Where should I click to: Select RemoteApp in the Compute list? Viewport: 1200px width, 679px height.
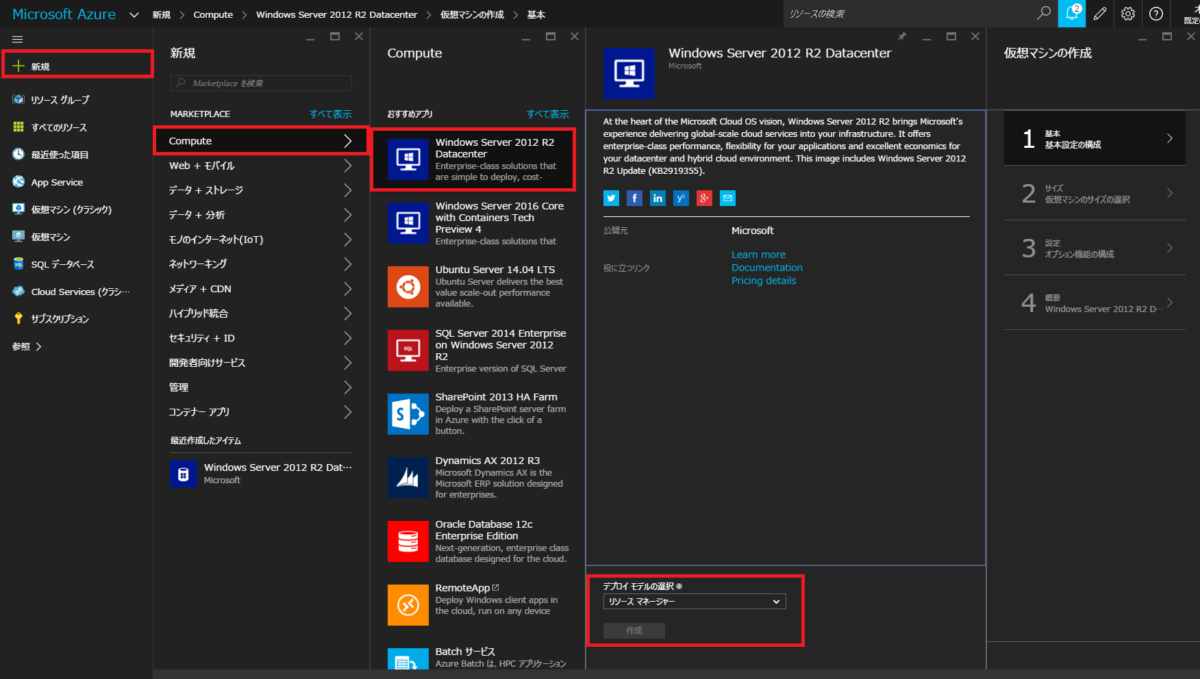477,604
